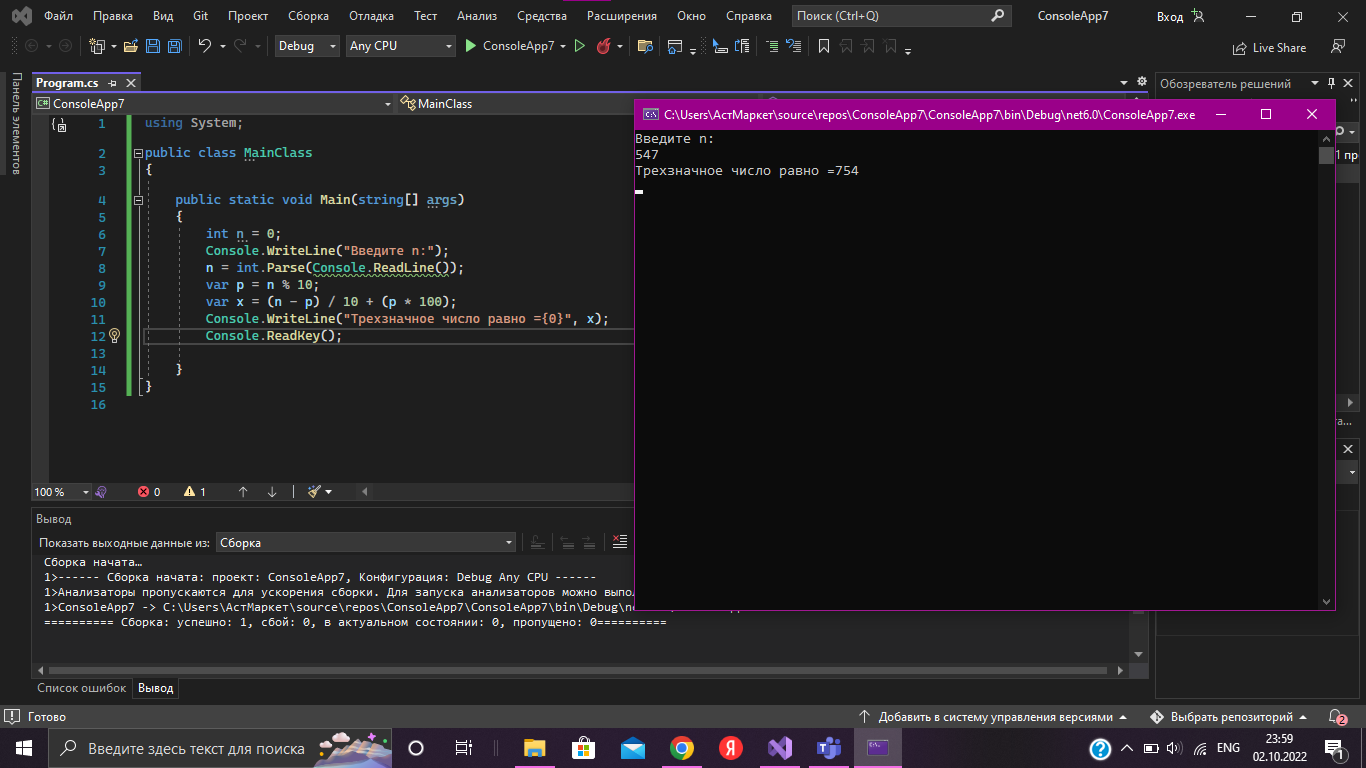Open the Any CPU platform dropdown
Viewport: 1366px width, 768px height.
coord(400,45)
